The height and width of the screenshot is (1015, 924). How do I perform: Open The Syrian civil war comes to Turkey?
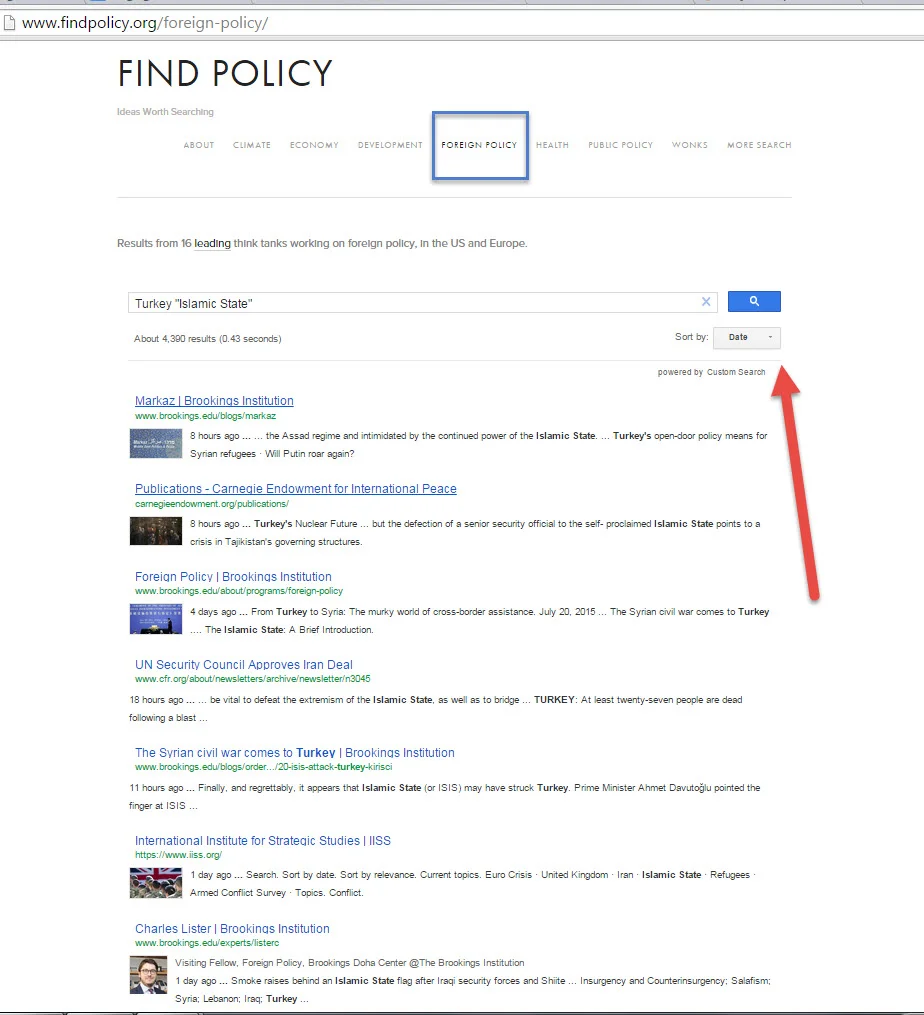pos(295,753)
